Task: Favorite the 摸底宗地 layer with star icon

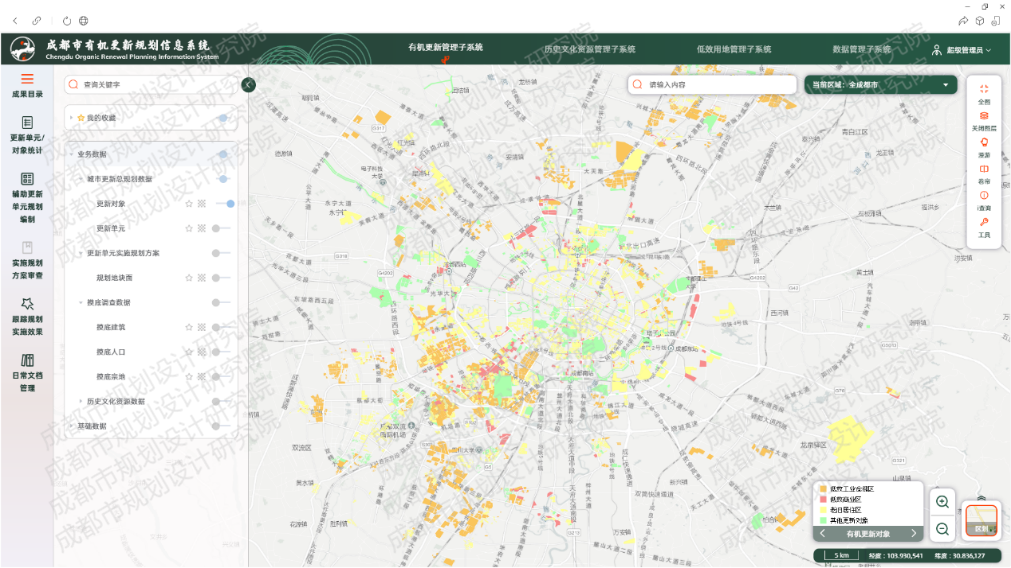Action: tap(189, 377)
